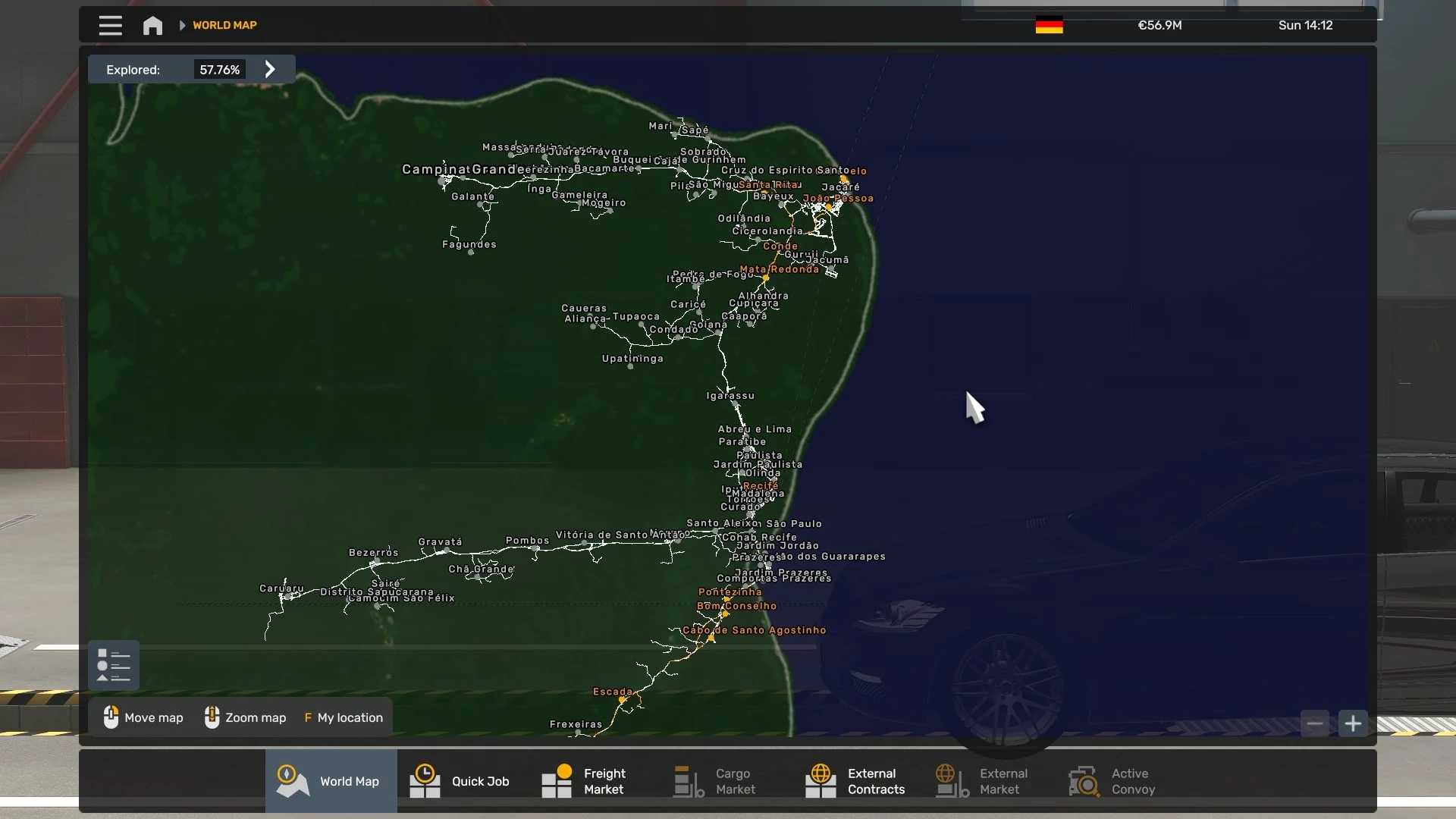Click the Recife city label
Screen dimensions: 1456x819
pos(761,485)
